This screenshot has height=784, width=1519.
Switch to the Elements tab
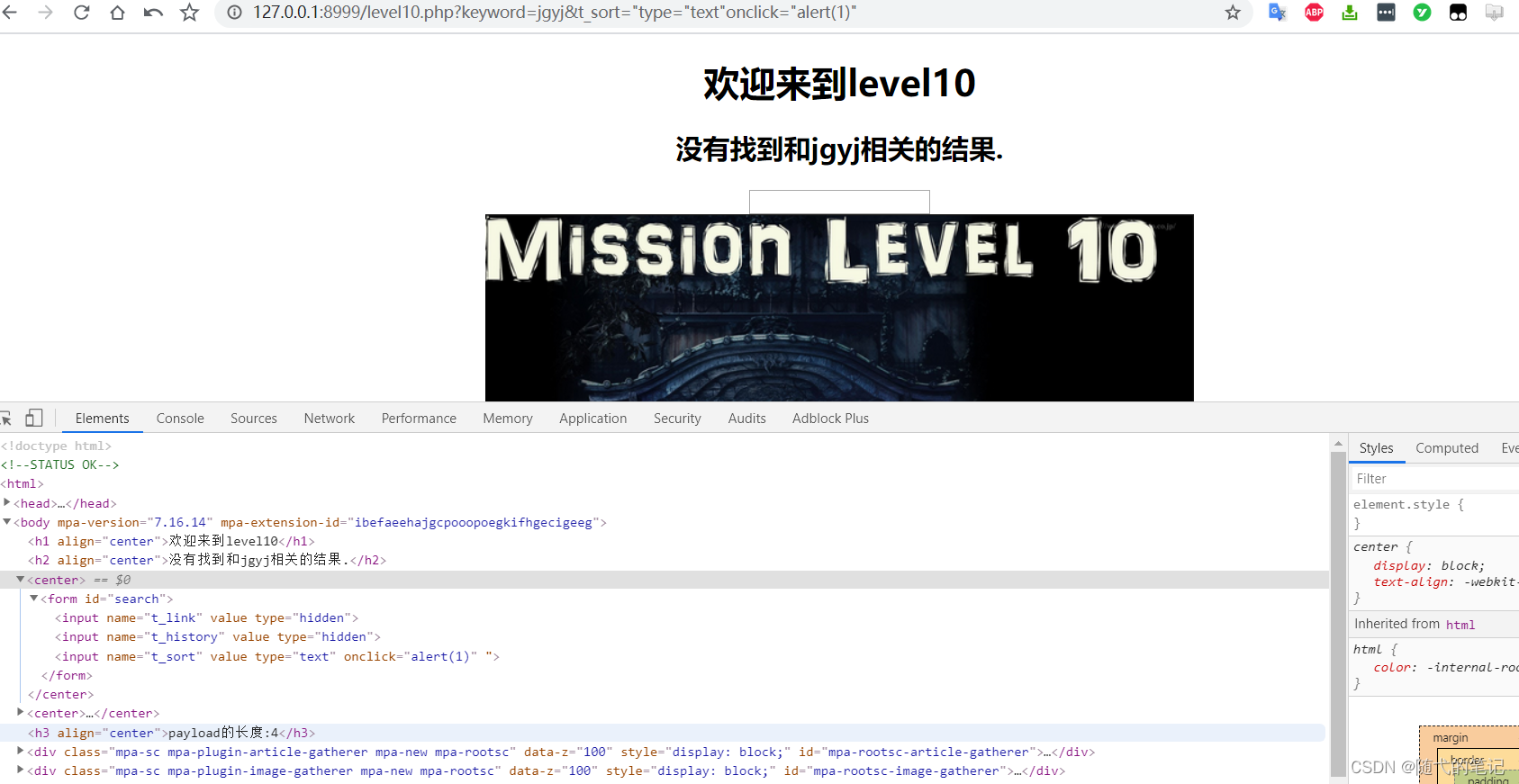coord(103,419)
